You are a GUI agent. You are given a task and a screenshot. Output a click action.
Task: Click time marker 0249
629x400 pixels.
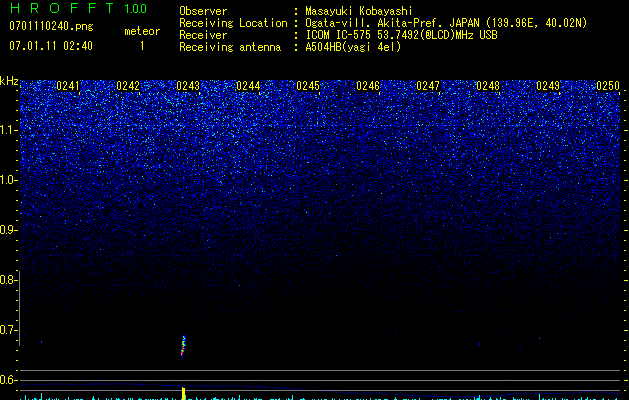[x=548, y=86]
